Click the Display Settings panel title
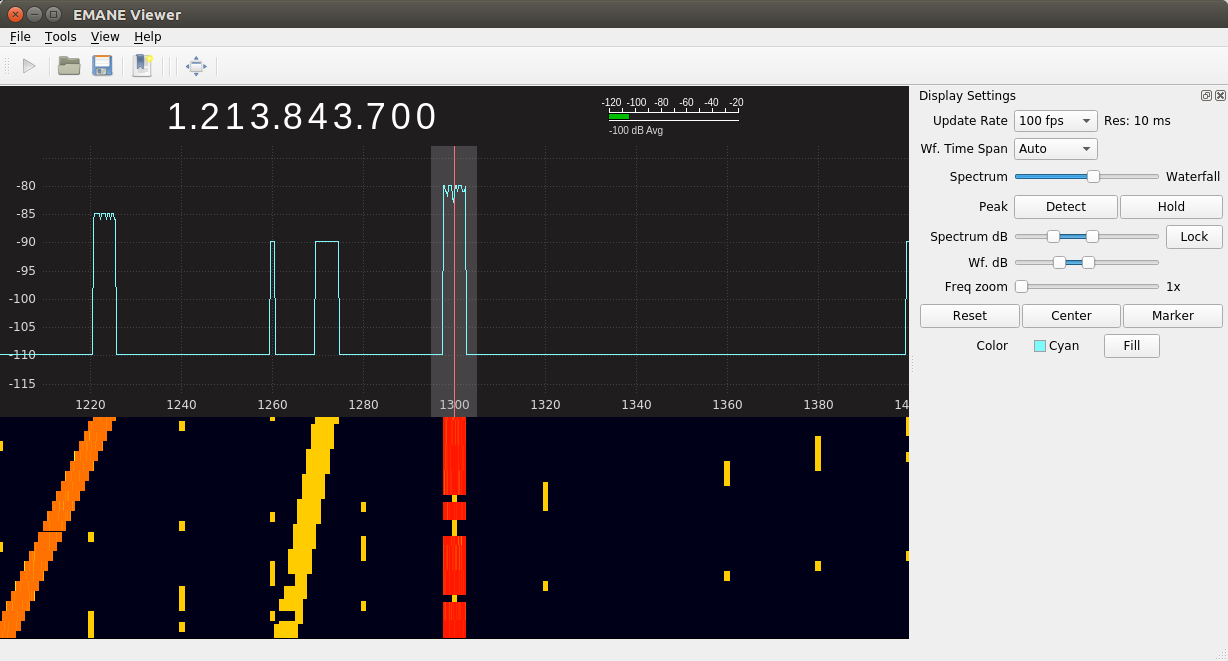 point(967,96)
